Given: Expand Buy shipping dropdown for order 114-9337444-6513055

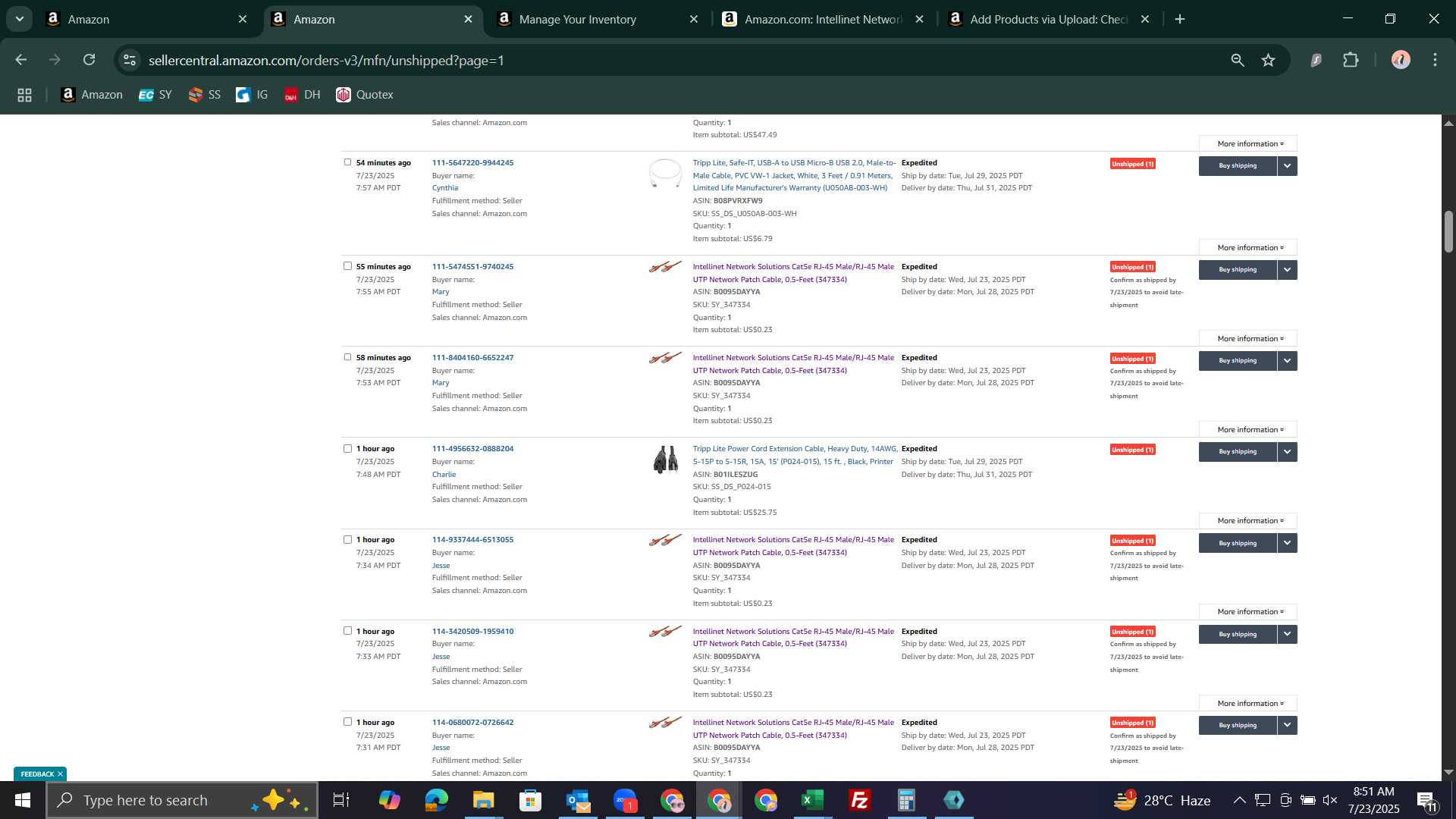Looking at the screenshot, I should pyautogui.click(x=1287, y=543).
